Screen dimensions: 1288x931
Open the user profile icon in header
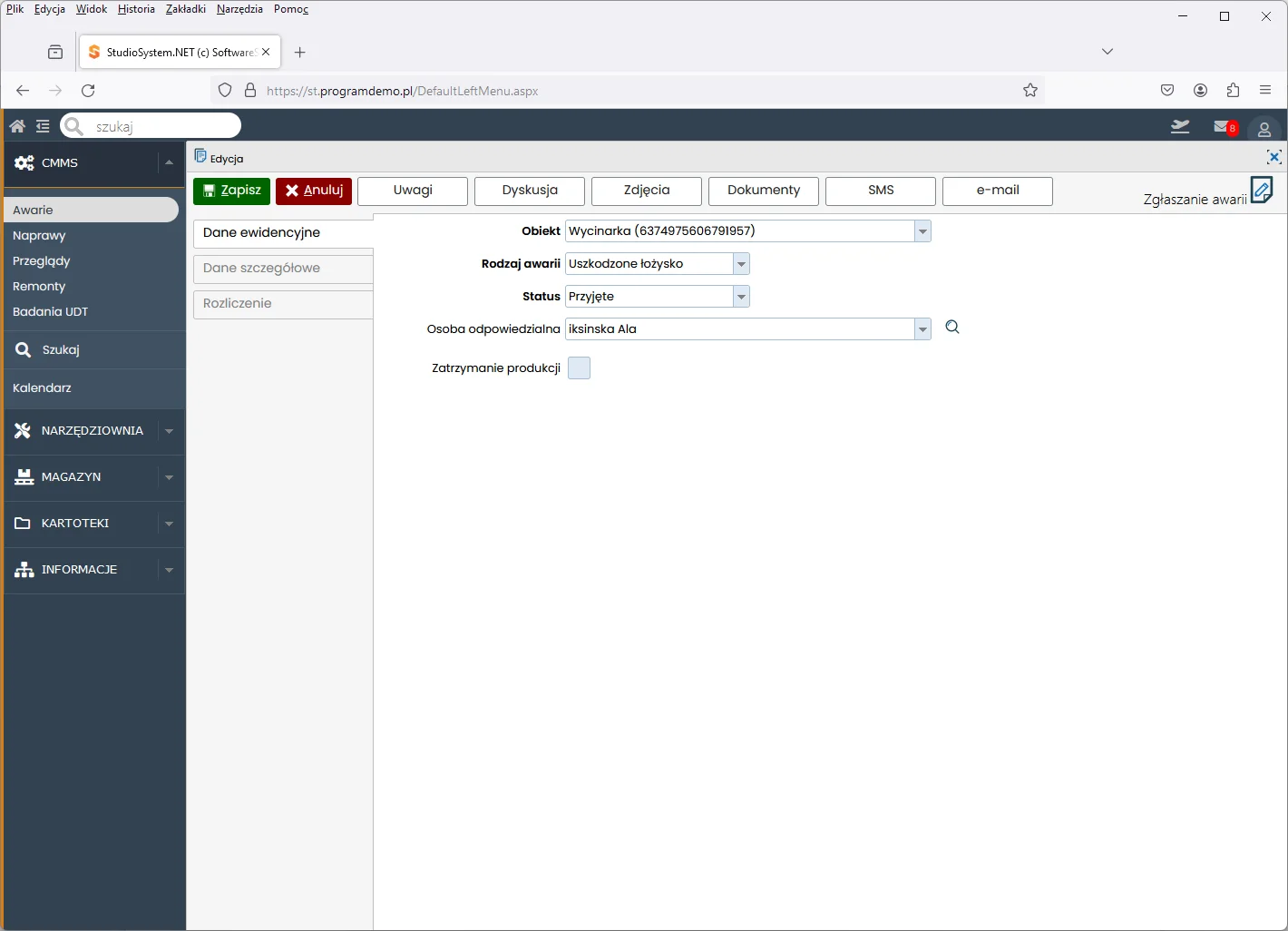[1264, 129]
